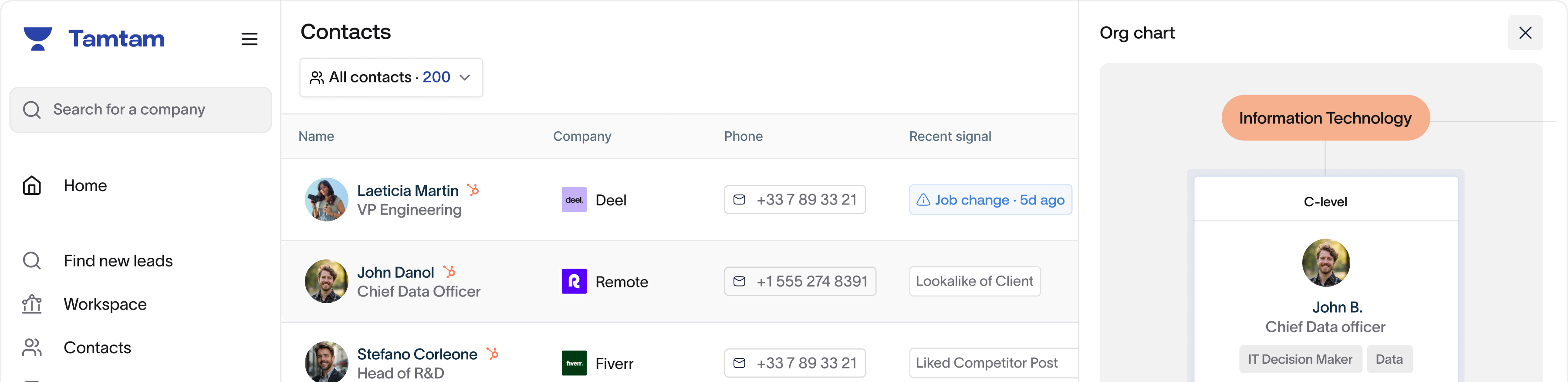1568x382 pixels.
Task: Open Workspace from the sidebar
Action: [x=105, y=304]
